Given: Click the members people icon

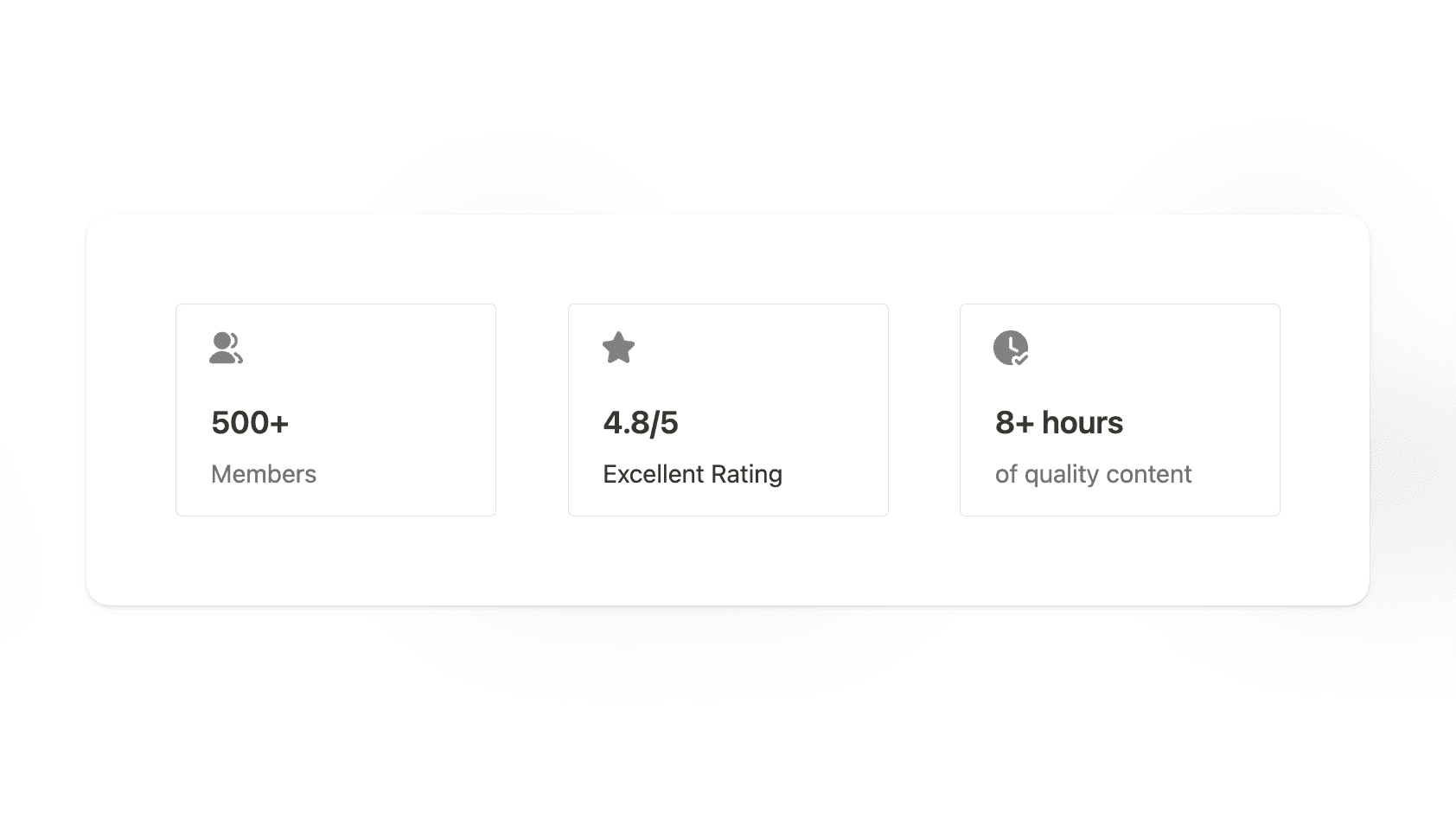Looking at the screenshot, I should (x=226, y=348).
